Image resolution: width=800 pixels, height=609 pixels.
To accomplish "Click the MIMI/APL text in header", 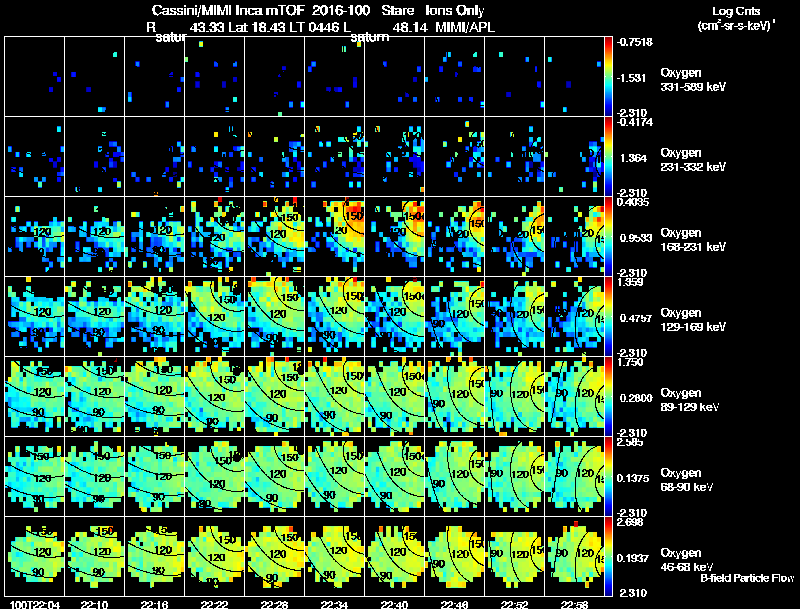I will pos(464,27).
